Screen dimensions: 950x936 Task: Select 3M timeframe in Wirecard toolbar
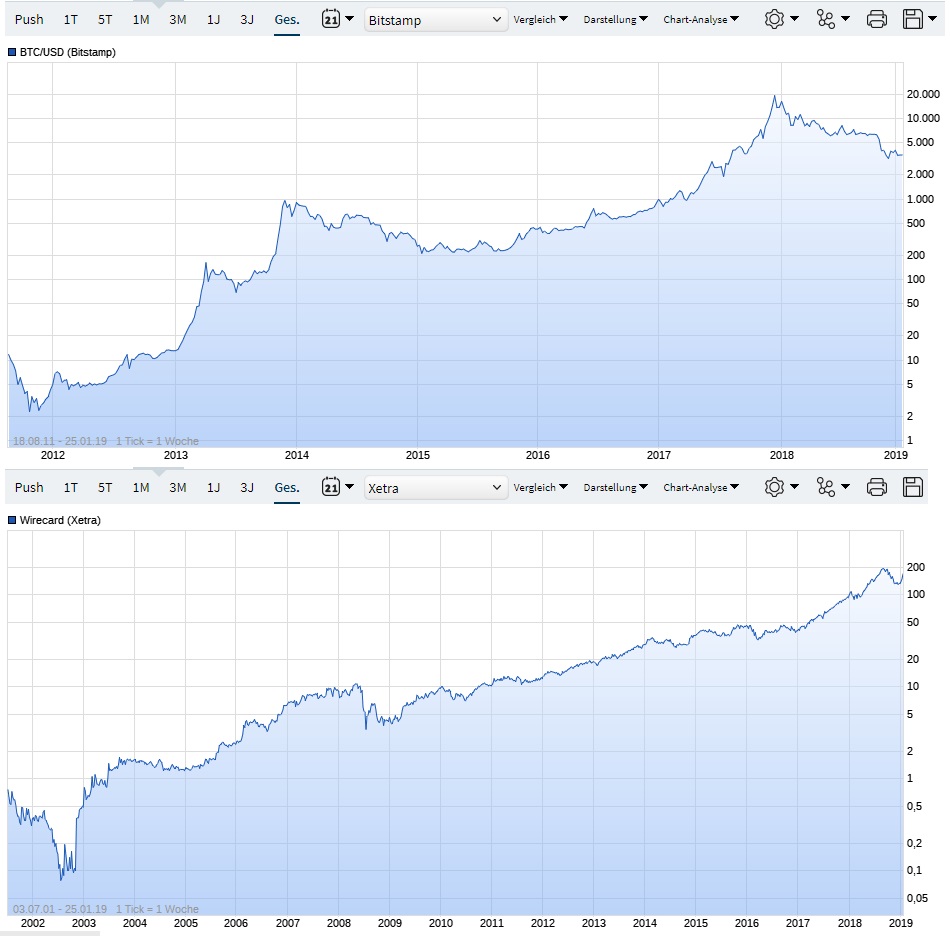click(178, 487)
